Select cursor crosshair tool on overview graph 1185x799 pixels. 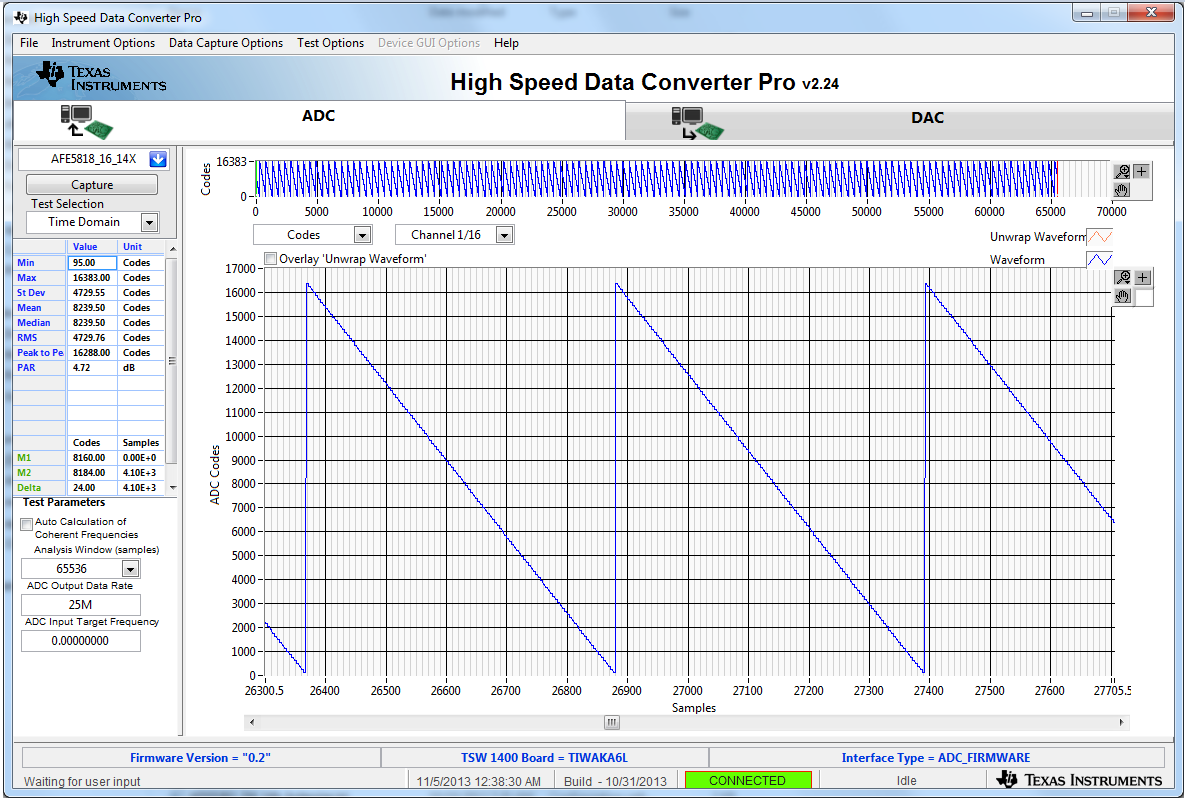point(1141,172)
